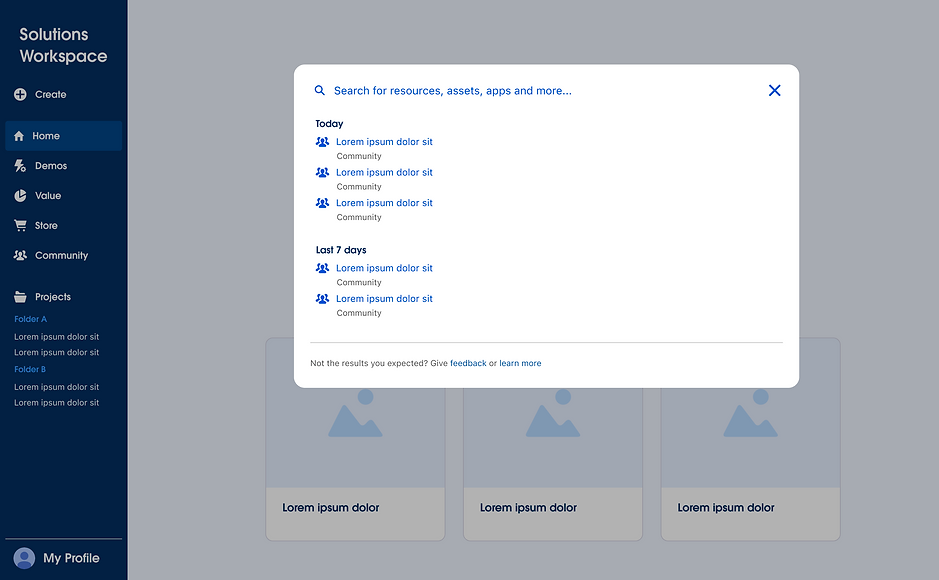
Task: Click the Demos plug icon
Action: click(20, 166)
